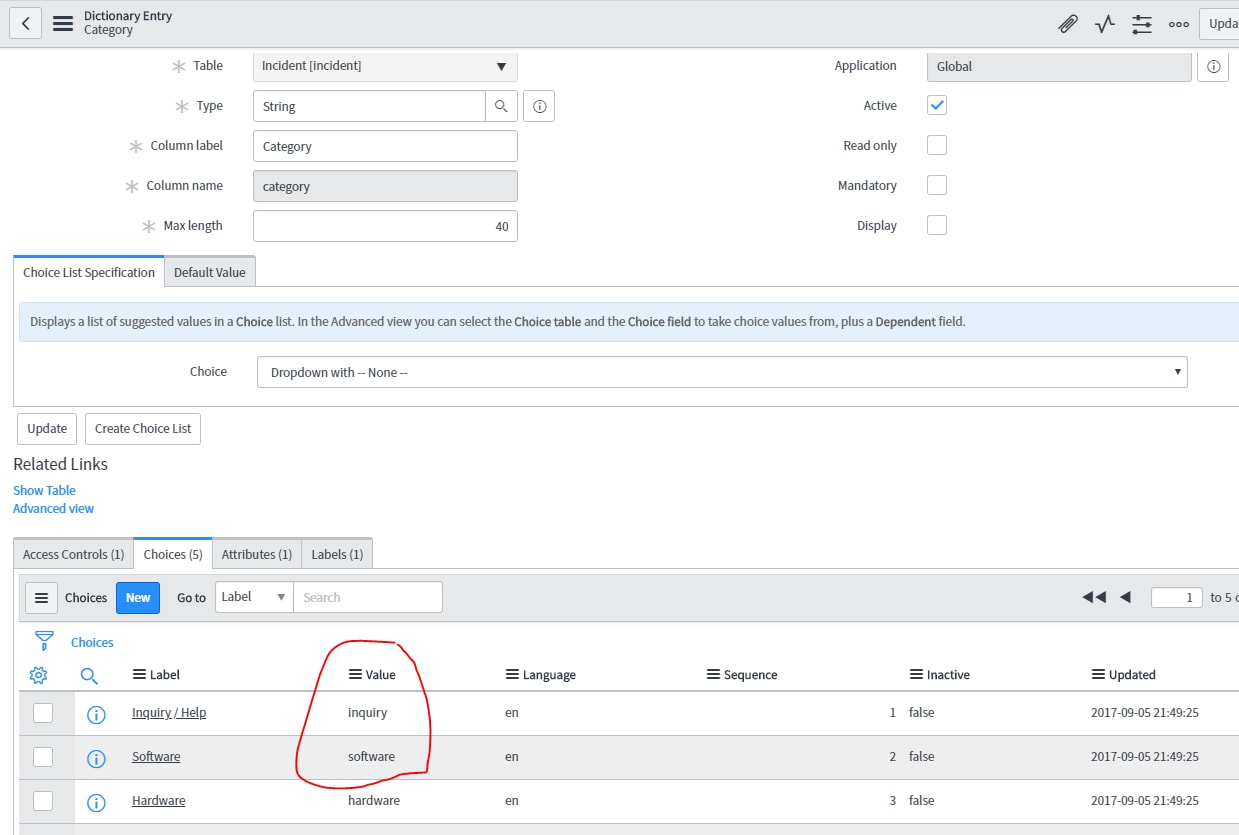Select the Hardware row checkbox
Viewport: 1239px width, 835px height.
pyautogui.click(x=43, y=801)
